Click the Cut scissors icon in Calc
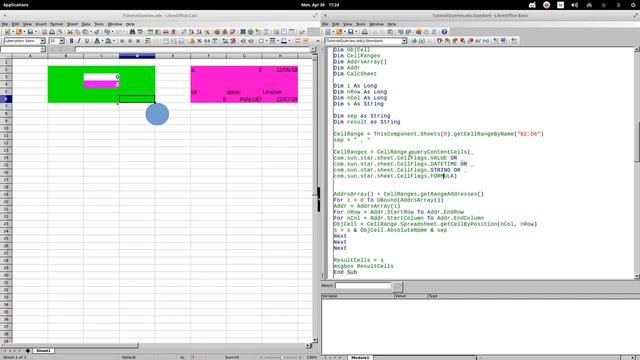The image size is (640, 360). pos(70,32)
